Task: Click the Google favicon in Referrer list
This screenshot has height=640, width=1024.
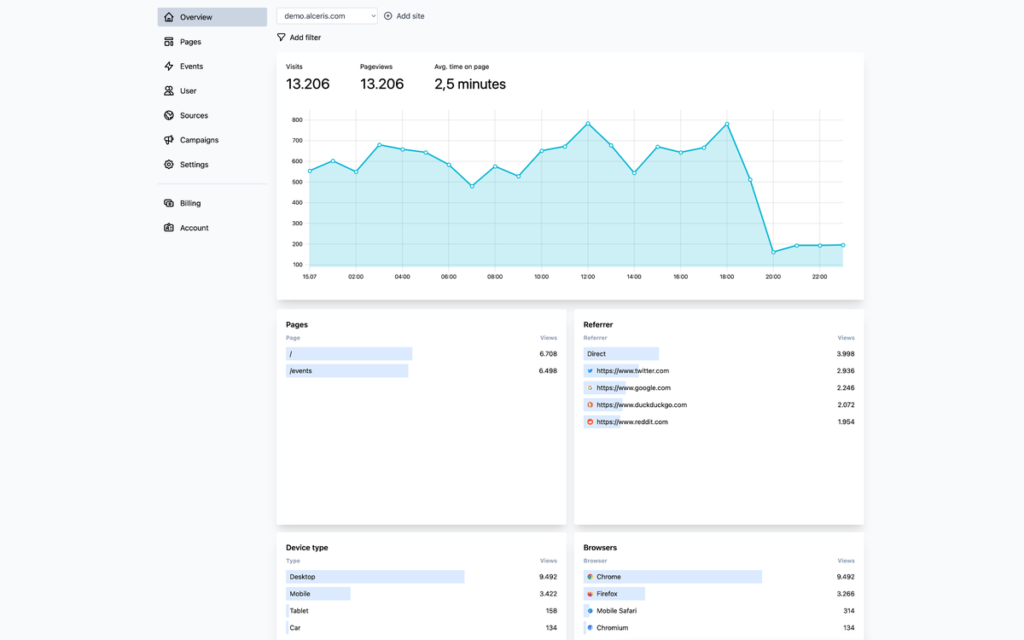Action: (x=590, y=388)
